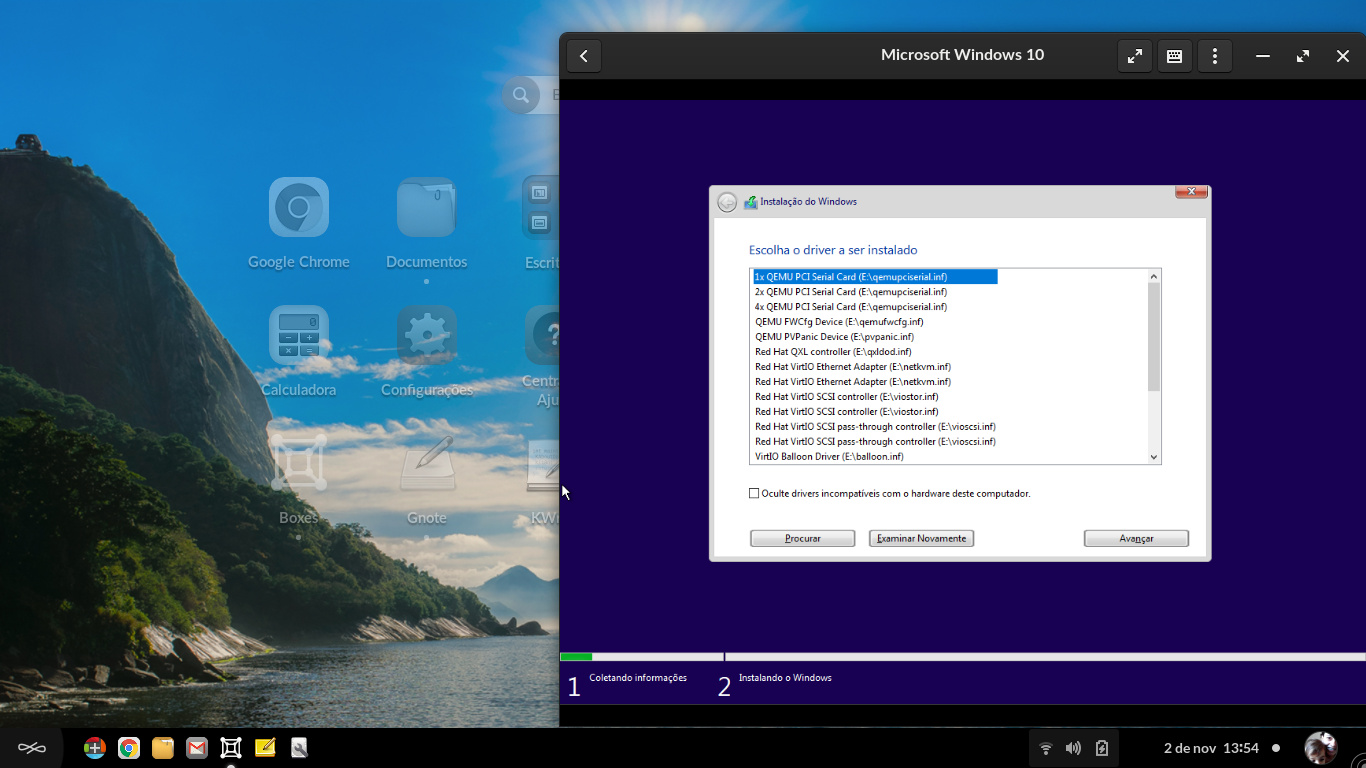Viewport: 1366px width, 768px height.
Task: Click the Windows setup icon beside dialog title
Action: click(x=750, y=202)
